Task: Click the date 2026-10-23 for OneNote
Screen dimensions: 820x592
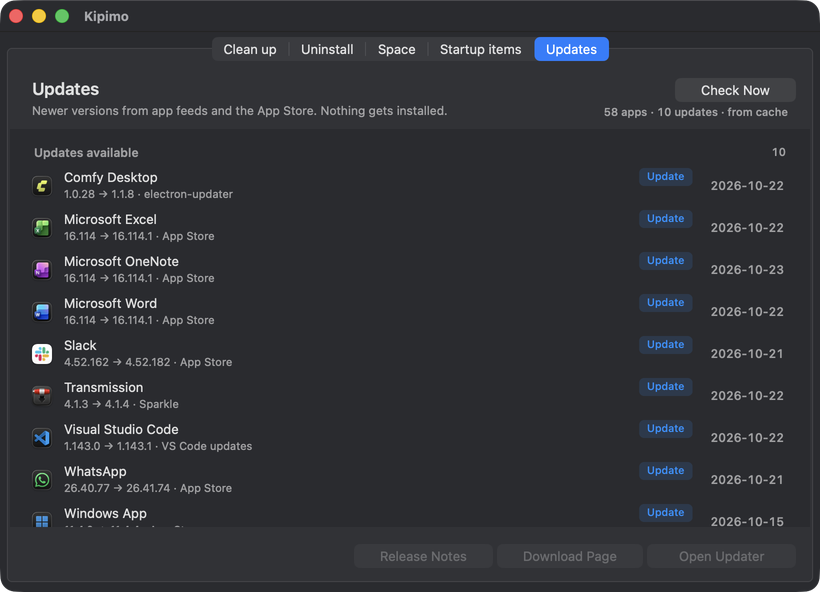Action: 747,270
